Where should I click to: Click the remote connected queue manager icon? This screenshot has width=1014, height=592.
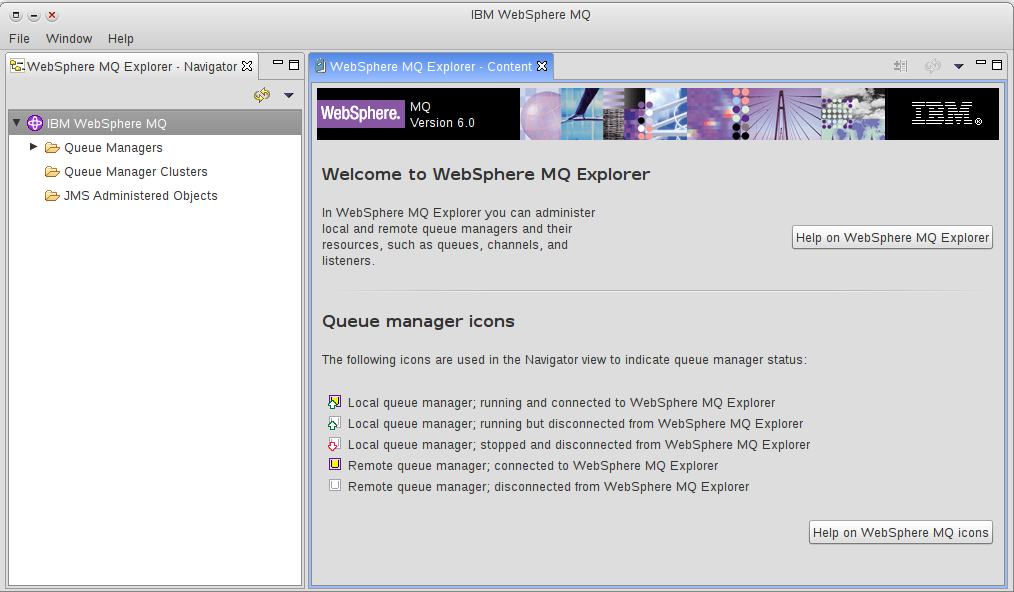[x=335, y=465]
